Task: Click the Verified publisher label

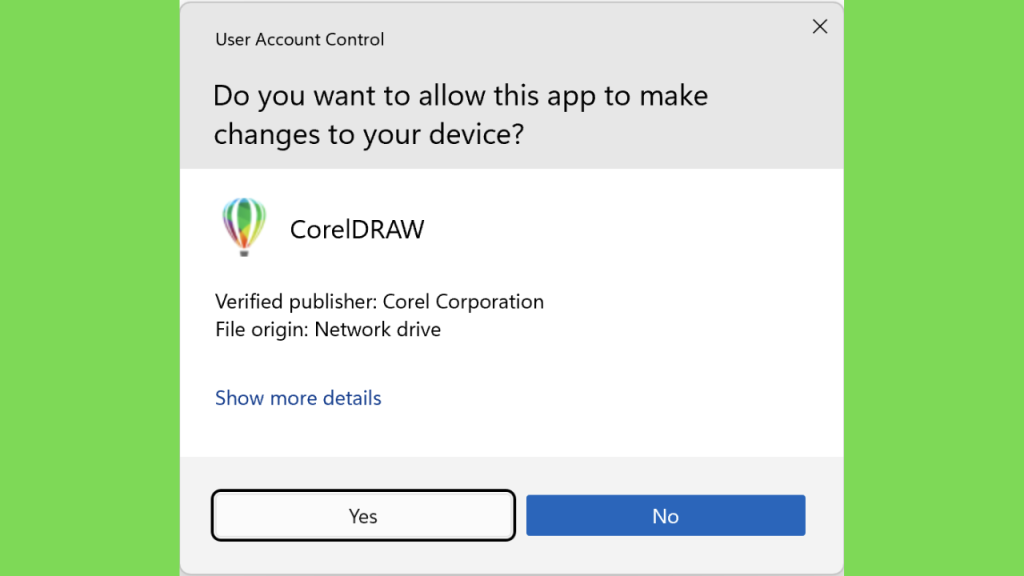Action: pyautogui.click(x=296, y=301)
